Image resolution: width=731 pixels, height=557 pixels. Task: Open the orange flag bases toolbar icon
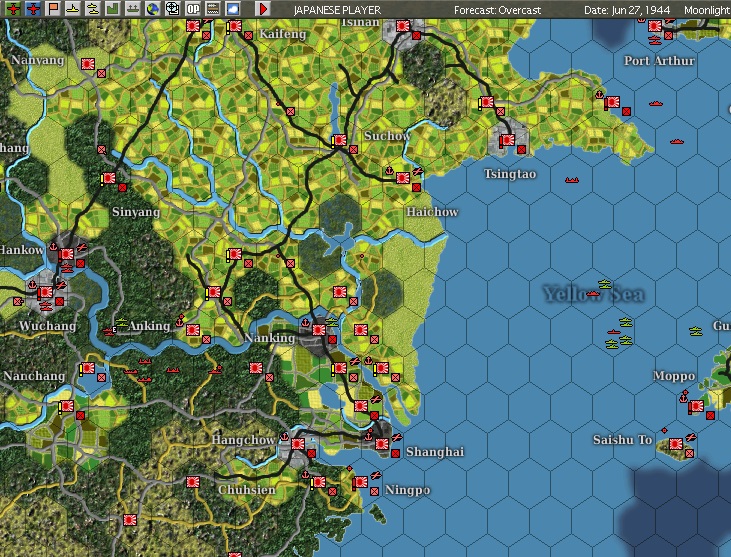tap(53, 8)
